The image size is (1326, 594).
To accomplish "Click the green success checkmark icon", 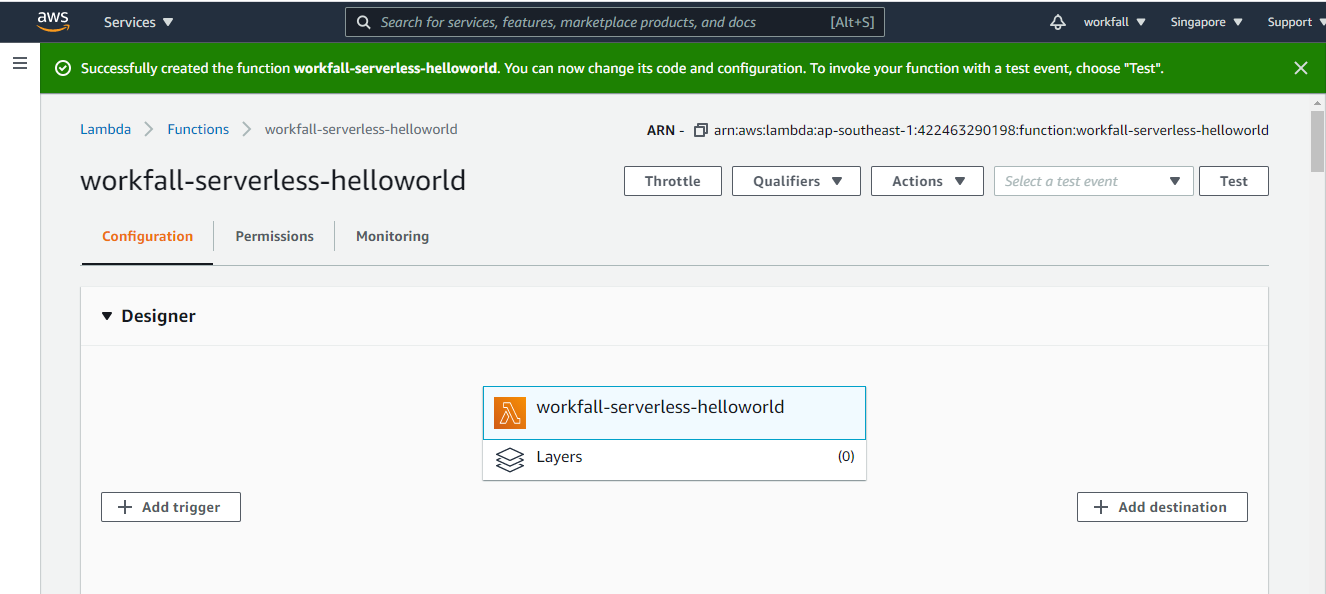I will [63, 68].
